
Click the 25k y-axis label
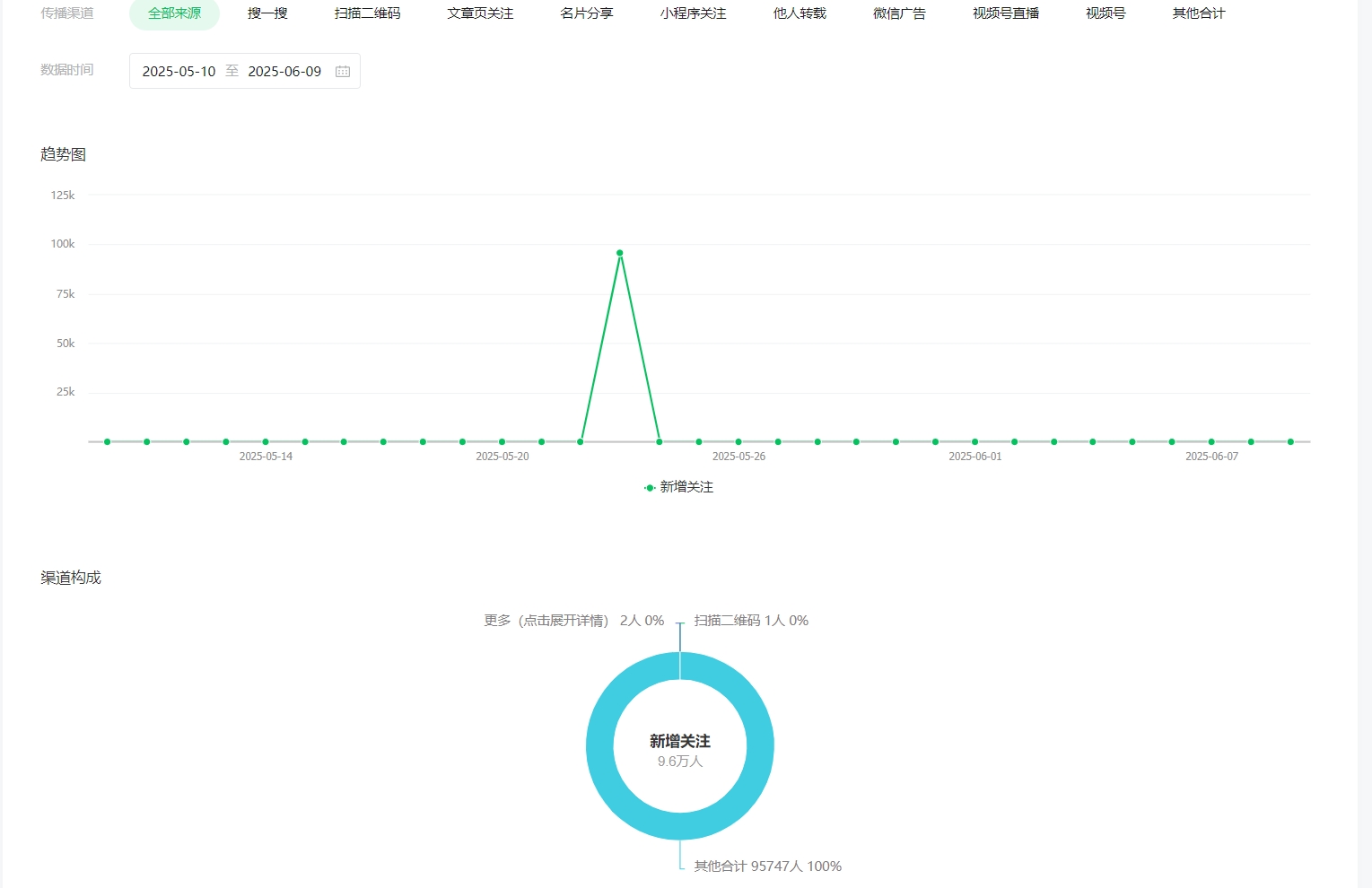point(66,392)
